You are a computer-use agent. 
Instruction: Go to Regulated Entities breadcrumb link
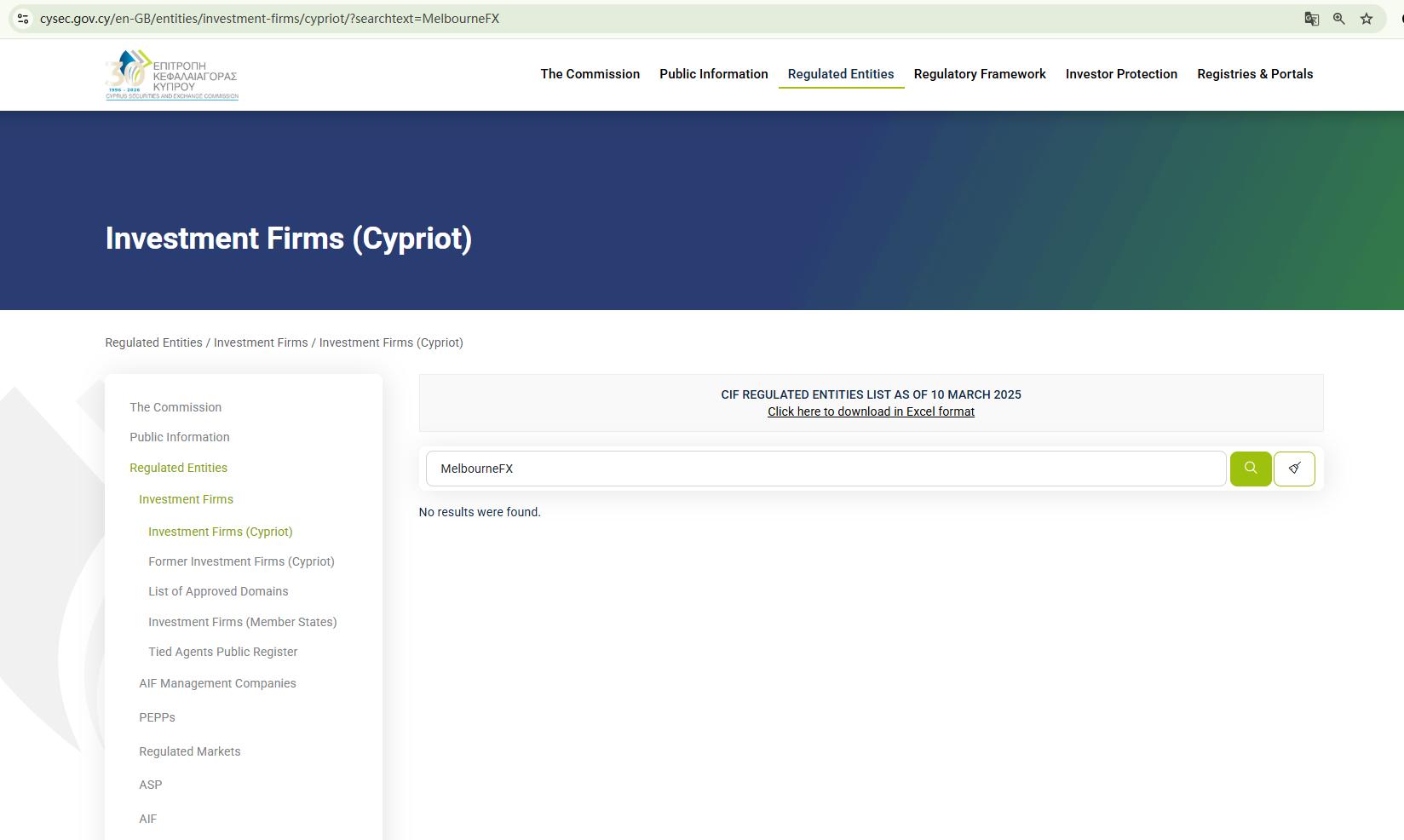[x=153, y=342]
